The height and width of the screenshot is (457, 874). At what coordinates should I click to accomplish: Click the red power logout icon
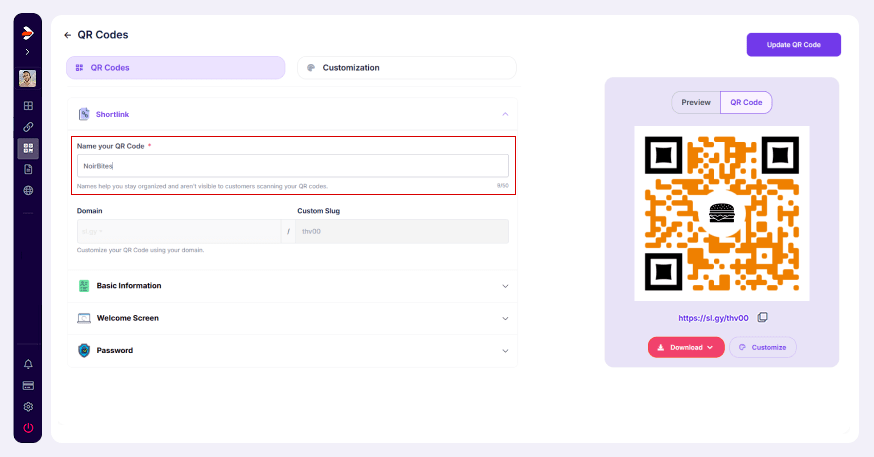[28, 428]
